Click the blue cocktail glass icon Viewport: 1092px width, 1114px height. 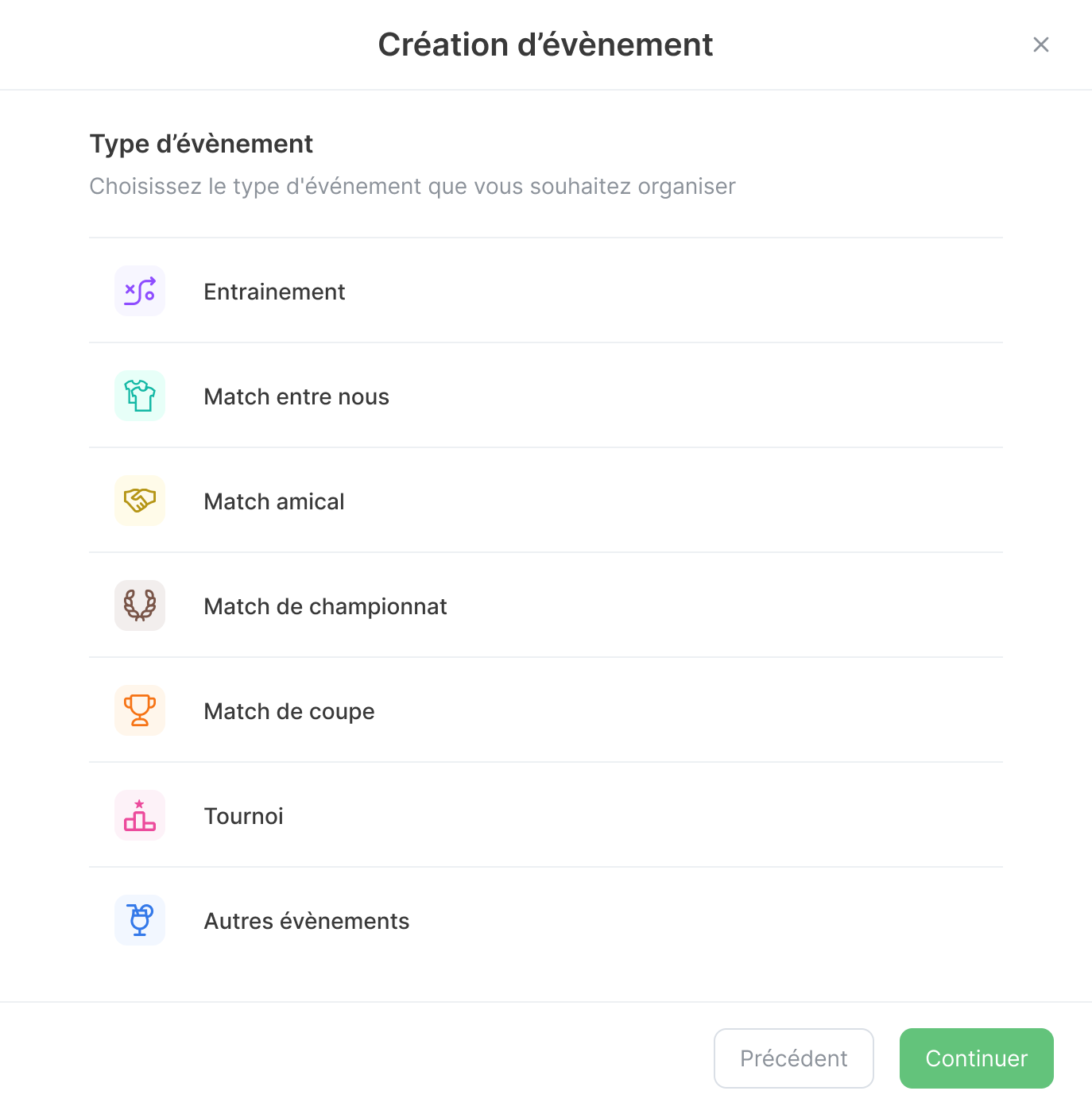140,920
